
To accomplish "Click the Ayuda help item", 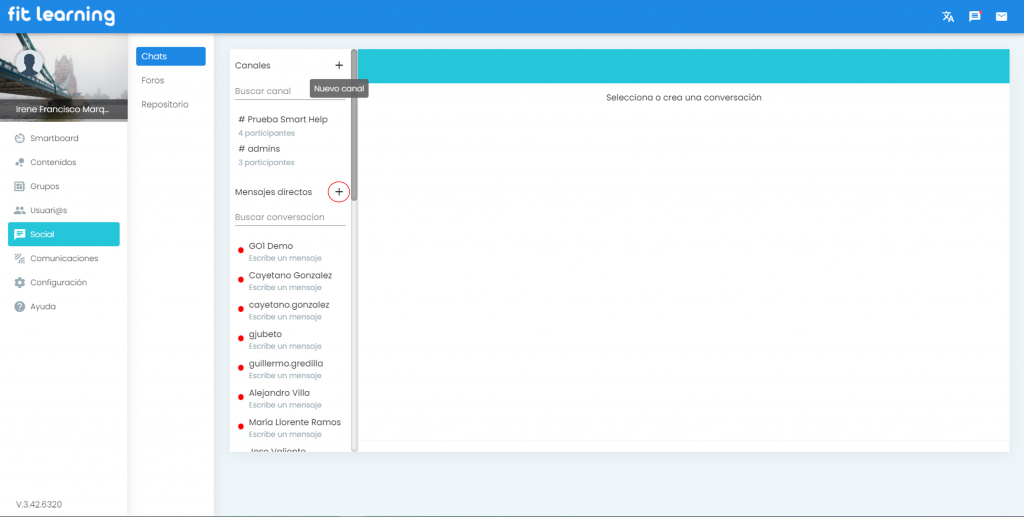I will tap(43, 306).
